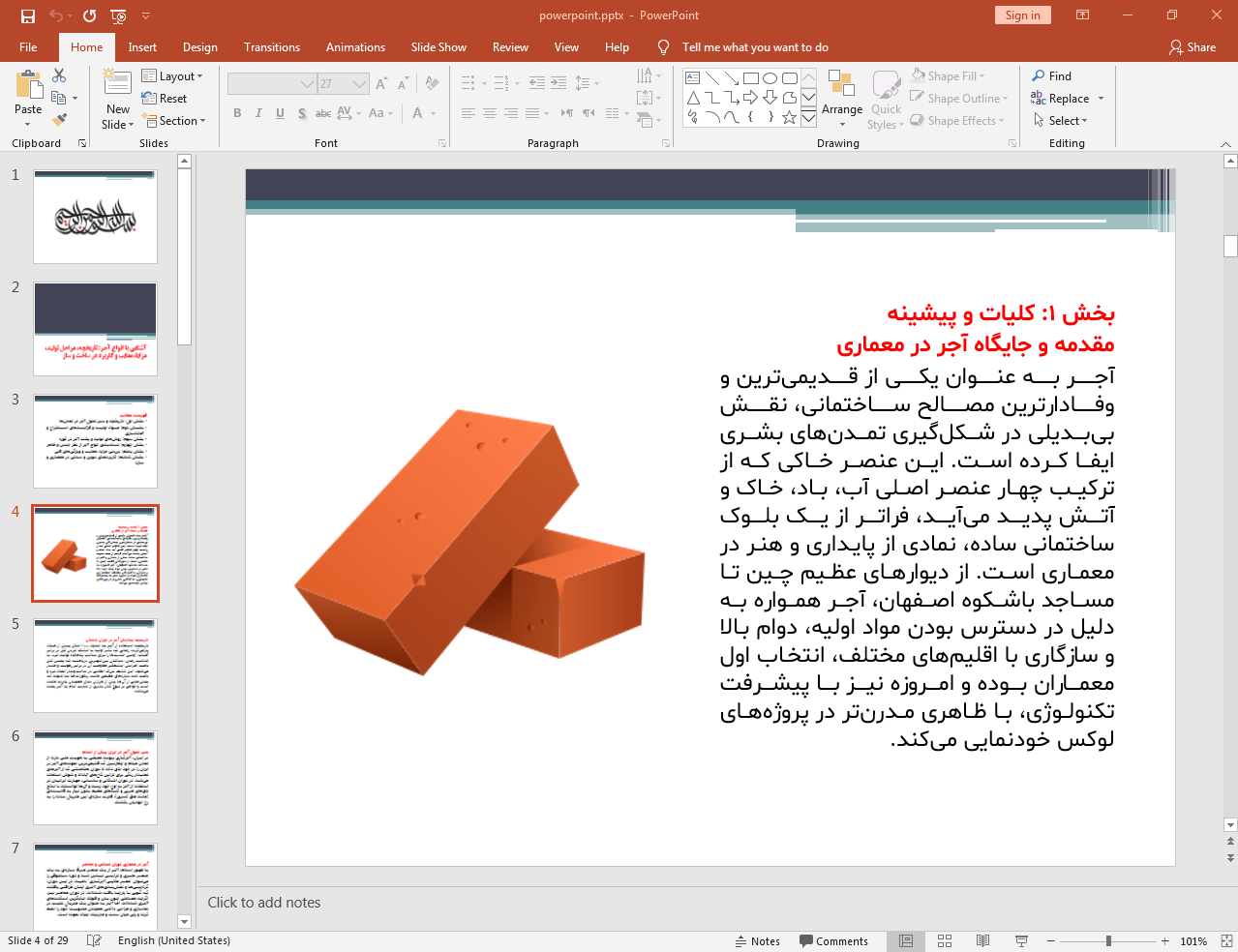This screenshot has height=952, width=1238.
Task: Switch to the Design tab
Action: pos(200,47)
